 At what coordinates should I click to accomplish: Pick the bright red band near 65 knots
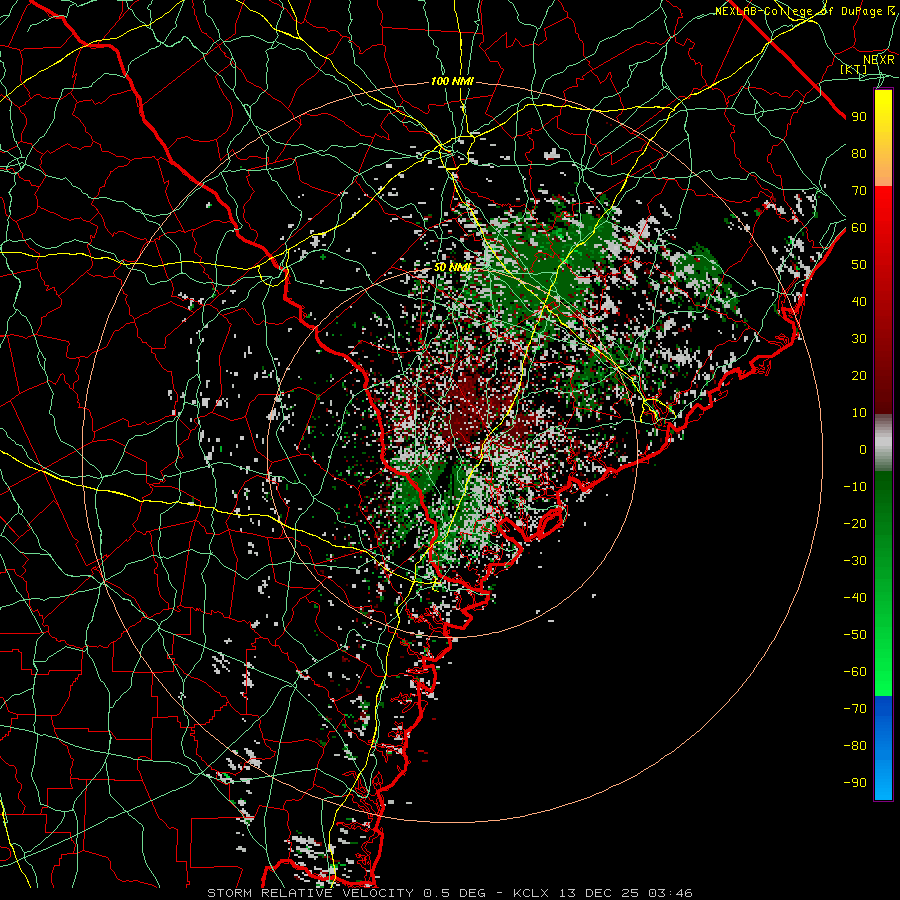(x=883, y=209)
